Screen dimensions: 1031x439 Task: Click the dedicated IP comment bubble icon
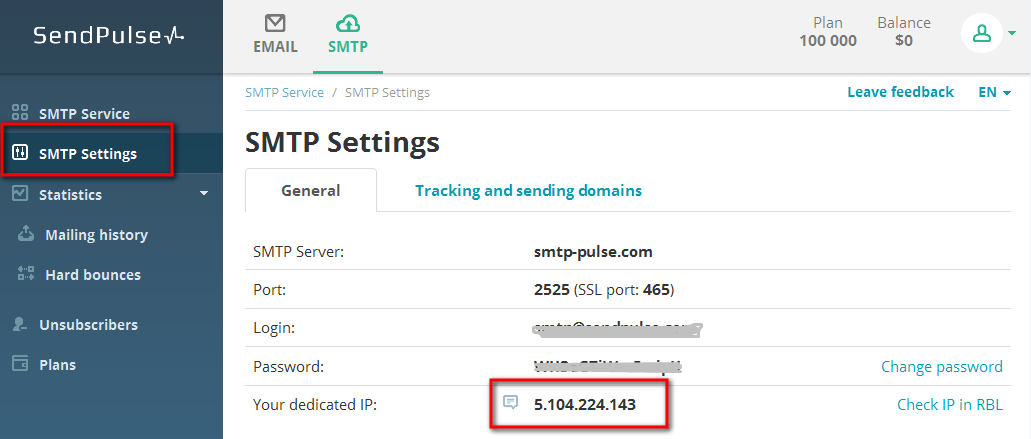510,402
